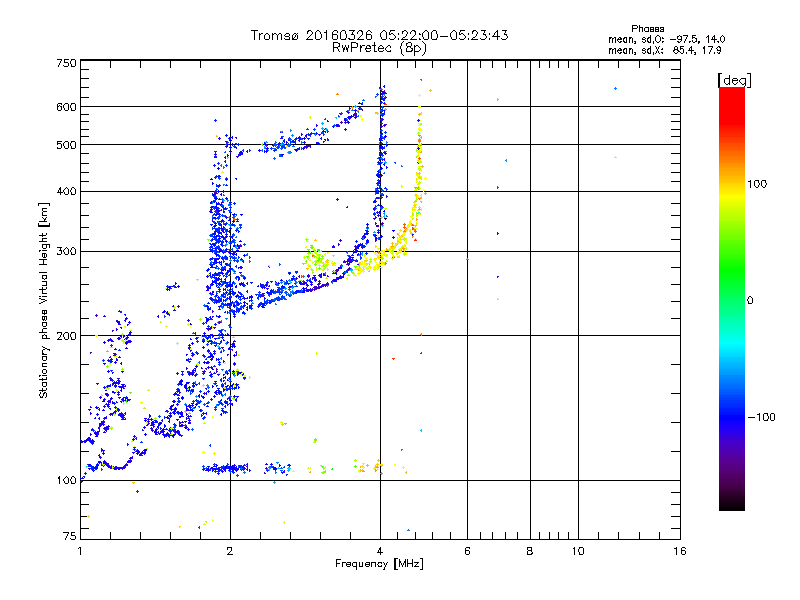Click the 'Stationary phase Virtual Height [km]' axis title
Screen dimensions: 800x600
(x=44, y=301)
